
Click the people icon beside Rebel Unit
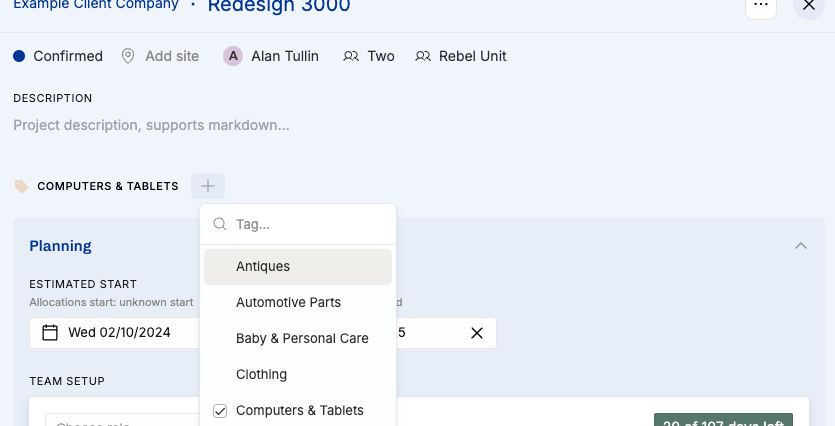click(423, 56)
